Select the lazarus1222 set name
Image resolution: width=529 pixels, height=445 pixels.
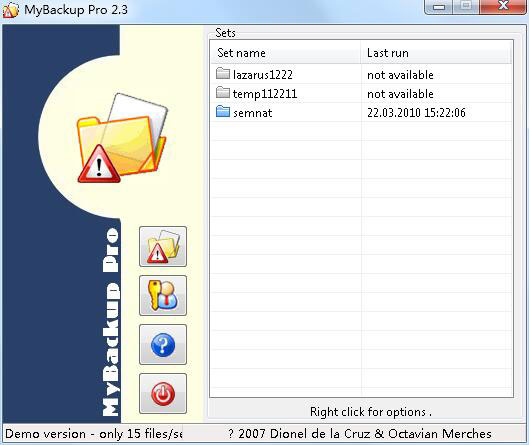pyautogui.click(x=262, y=75)
